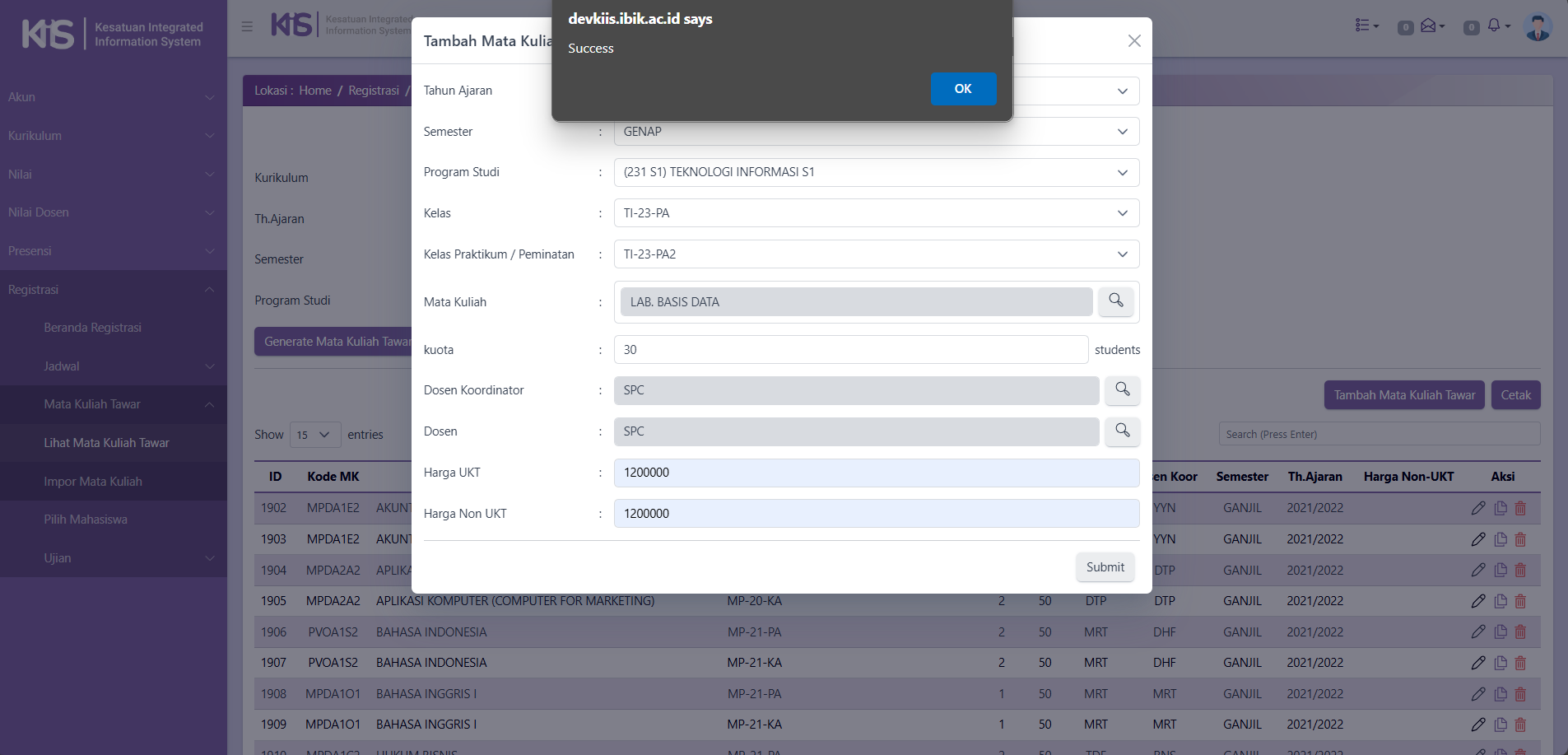Open the Program Studi dropdown

click(x=876, y=172)
